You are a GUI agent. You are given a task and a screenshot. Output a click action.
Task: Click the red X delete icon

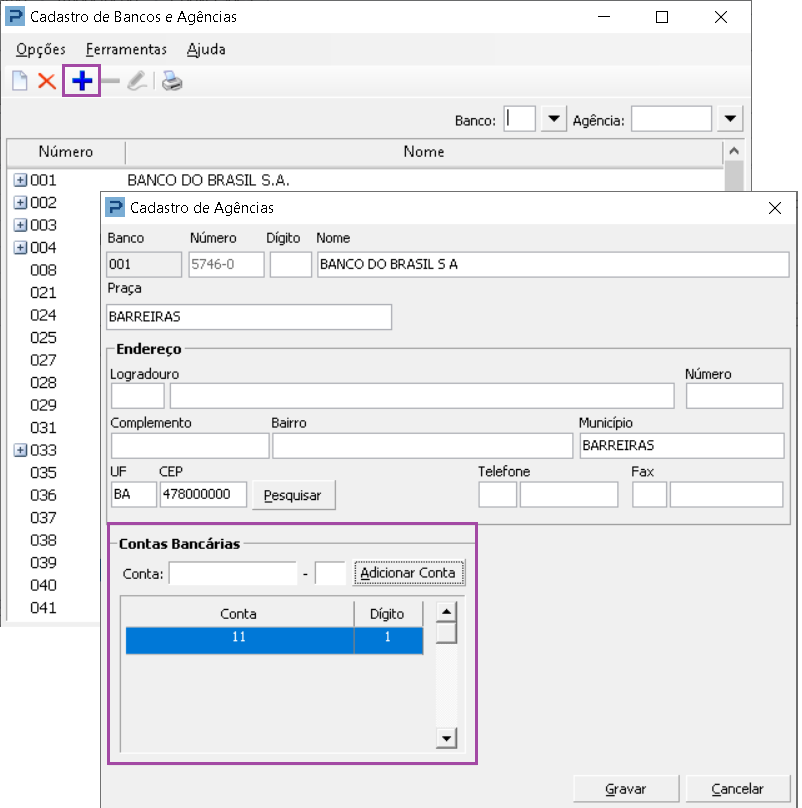tap(47, 81)
